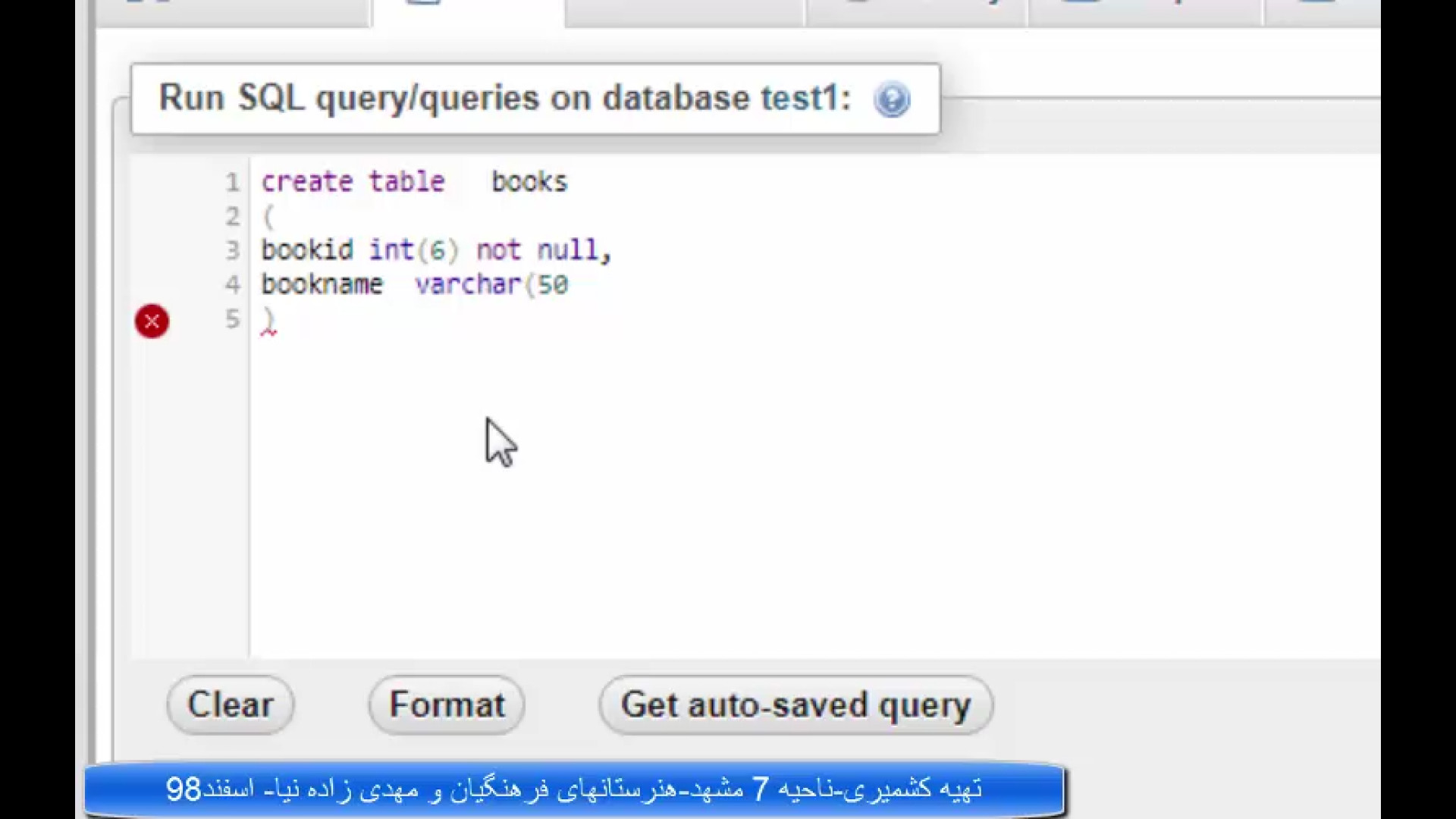Image resolution: width=1456 pixels, height=819 pixels.
Task: Click the underlined closing parenthesis on line 5
Action: pyautogui.click(x=268, y=320)
